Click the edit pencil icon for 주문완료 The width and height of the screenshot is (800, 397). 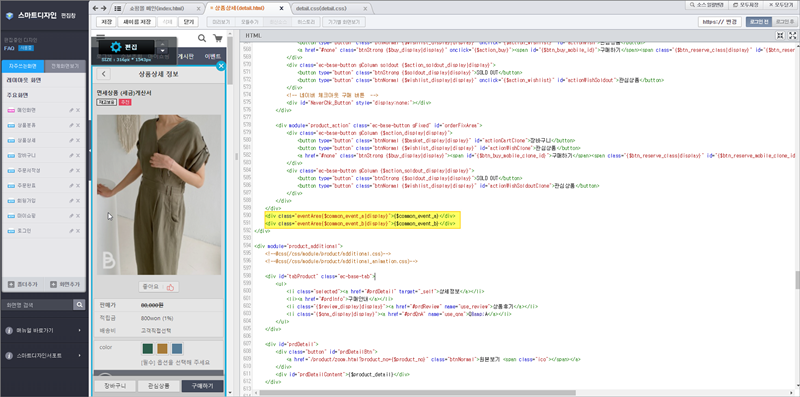[71, 185]
